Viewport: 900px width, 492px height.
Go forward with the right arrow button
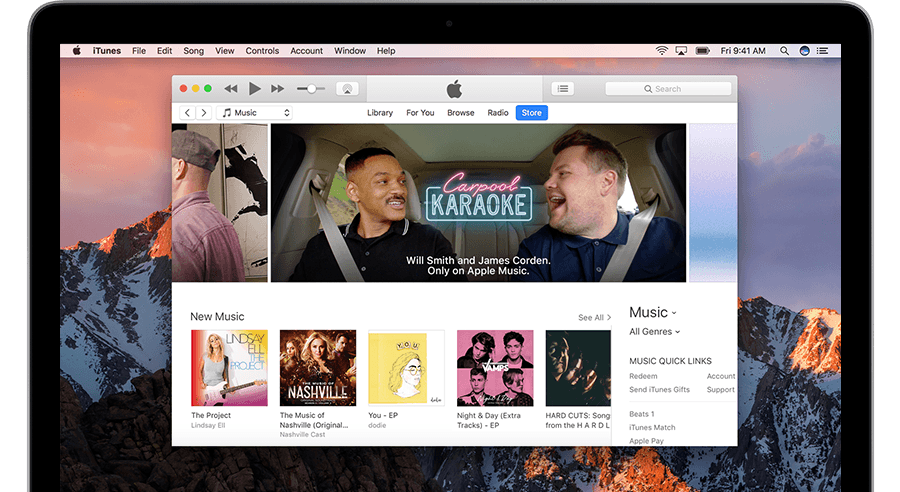(x=204, y=113)
